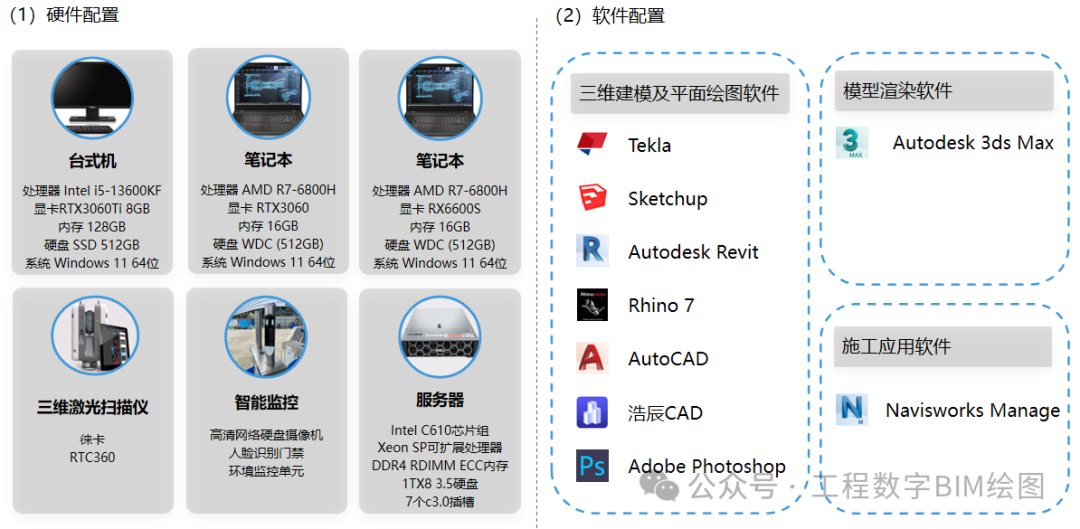
Task: Click the 三维激光扫描仪 title
Action: tap(92, 407)
